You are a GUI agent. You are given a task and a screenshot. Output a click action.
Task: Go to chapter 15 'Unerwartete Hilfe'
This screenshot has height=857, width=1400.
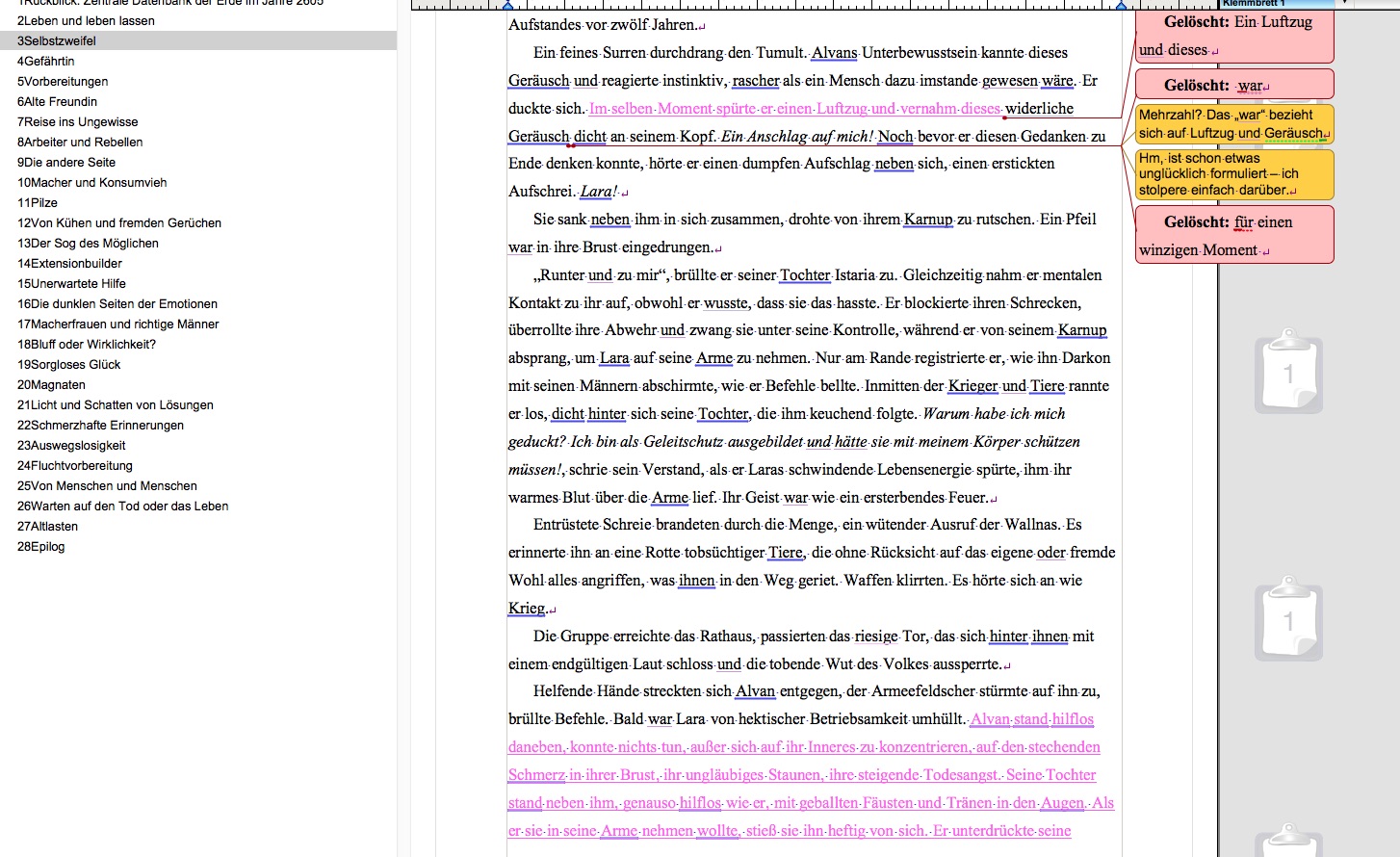pos(197,283)
